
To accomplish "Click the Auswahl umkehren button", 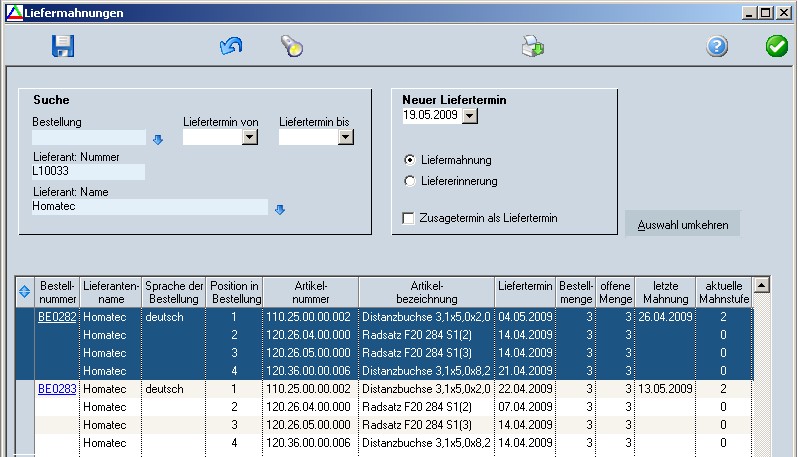I will [x=682, y=223].
